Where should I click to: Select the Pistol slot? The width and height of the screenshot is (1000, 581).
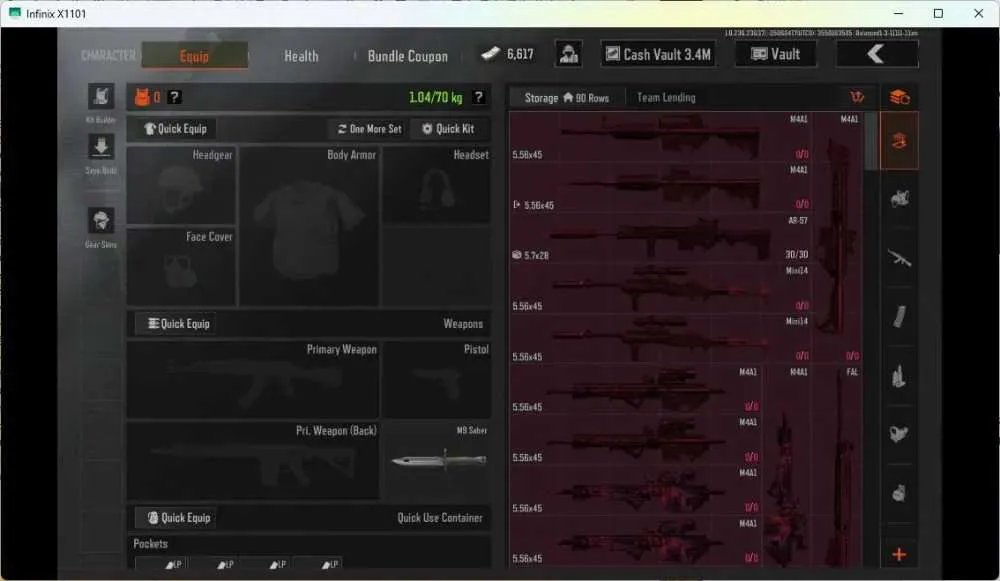coord(436,379)
